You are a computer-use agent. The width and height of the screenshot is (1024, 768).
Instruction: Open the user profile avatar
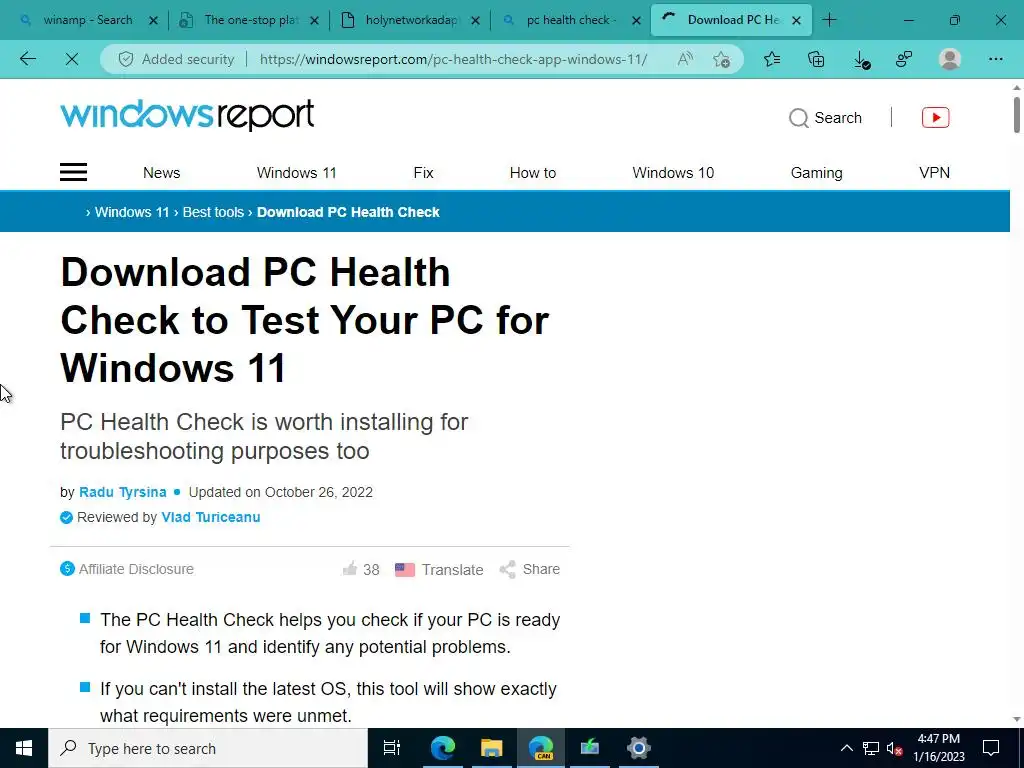click(x=950, y=59)
